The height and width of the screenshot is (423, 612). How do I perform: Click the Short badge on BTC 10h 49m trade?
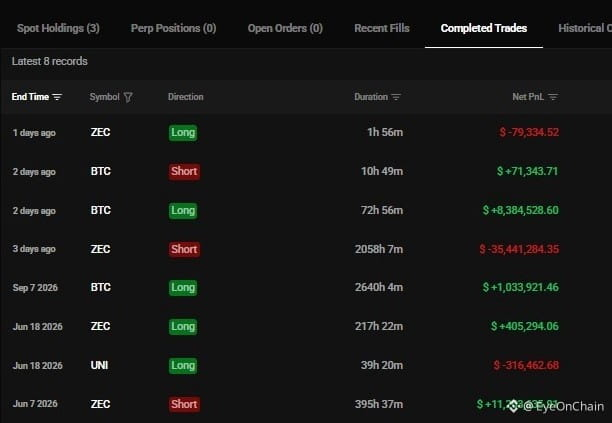pyautogui.click(x=184, y=171)
